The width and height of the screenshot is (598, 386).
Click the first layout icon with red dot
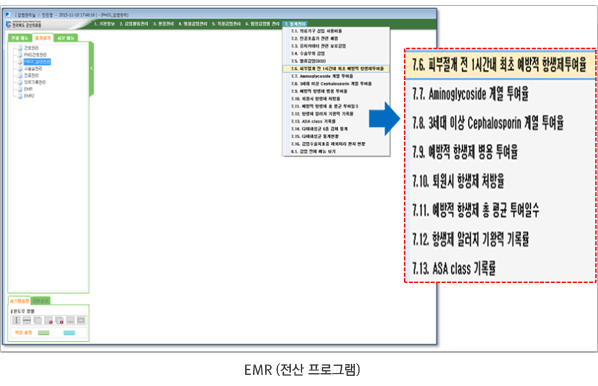(x=49, y=320)
